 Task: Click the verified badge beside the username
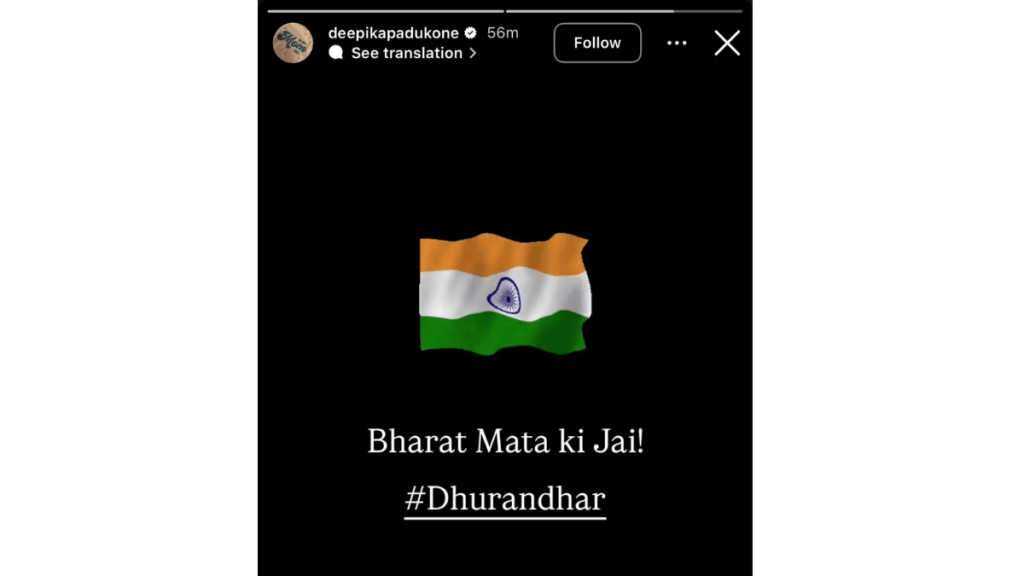coord(470,33)
